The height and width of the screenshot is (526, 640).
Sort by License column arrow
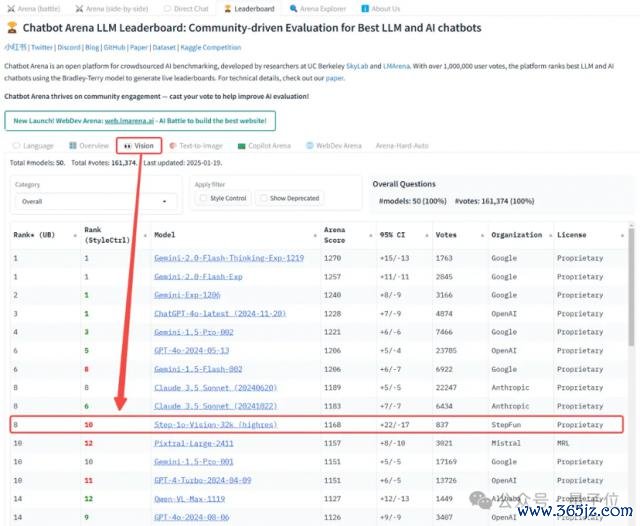622,235
